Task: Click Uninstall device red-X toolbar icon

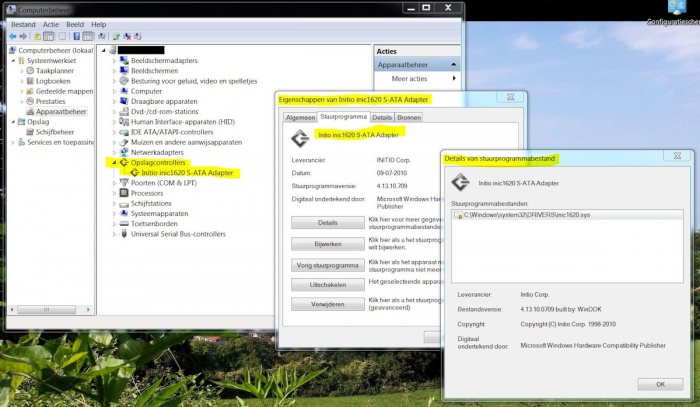Action: pyautogui.click(x=127, y=37)
